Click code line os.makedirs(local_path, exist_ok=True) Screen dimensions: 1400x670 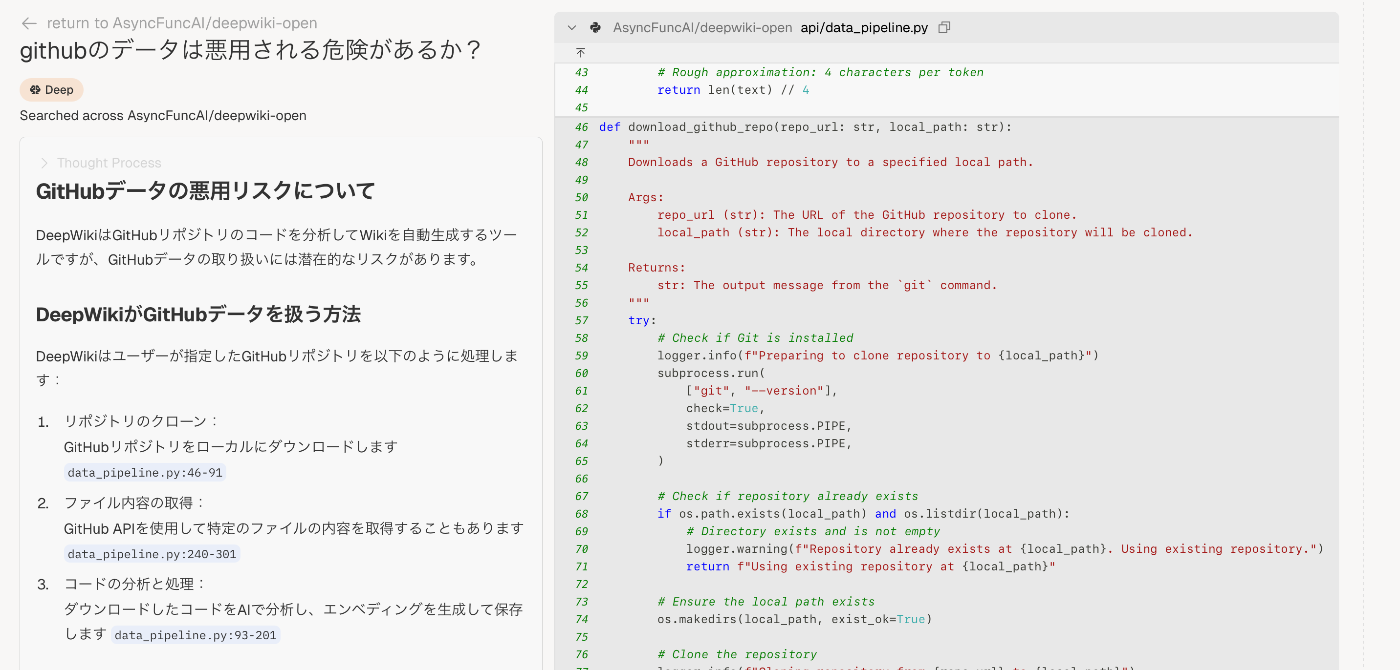(794, 619)
